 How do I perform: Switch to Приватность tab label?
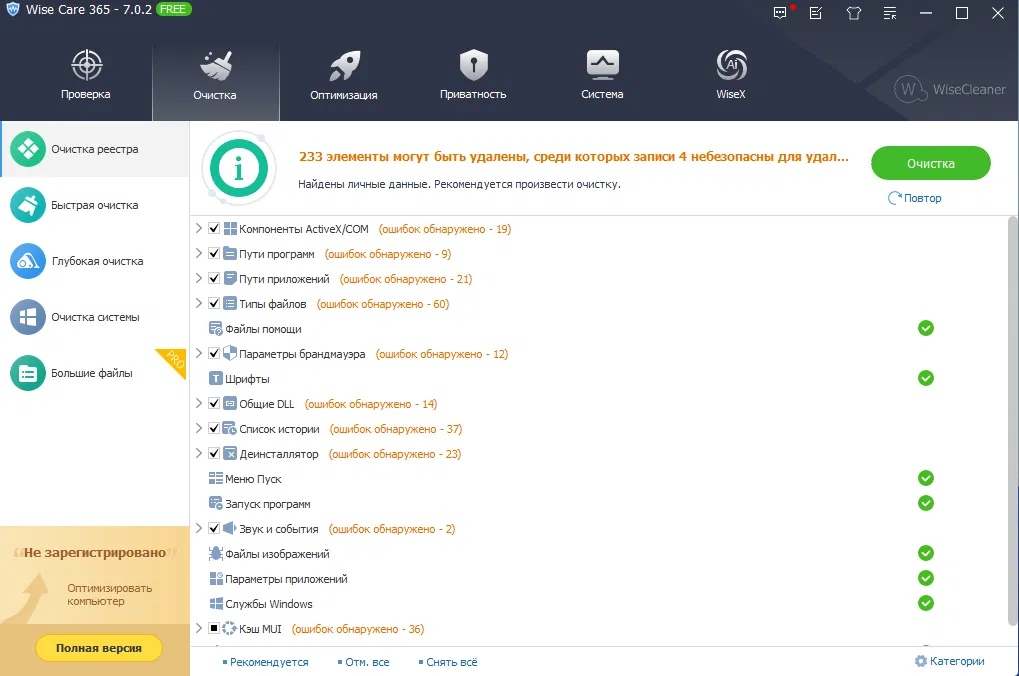473,94
